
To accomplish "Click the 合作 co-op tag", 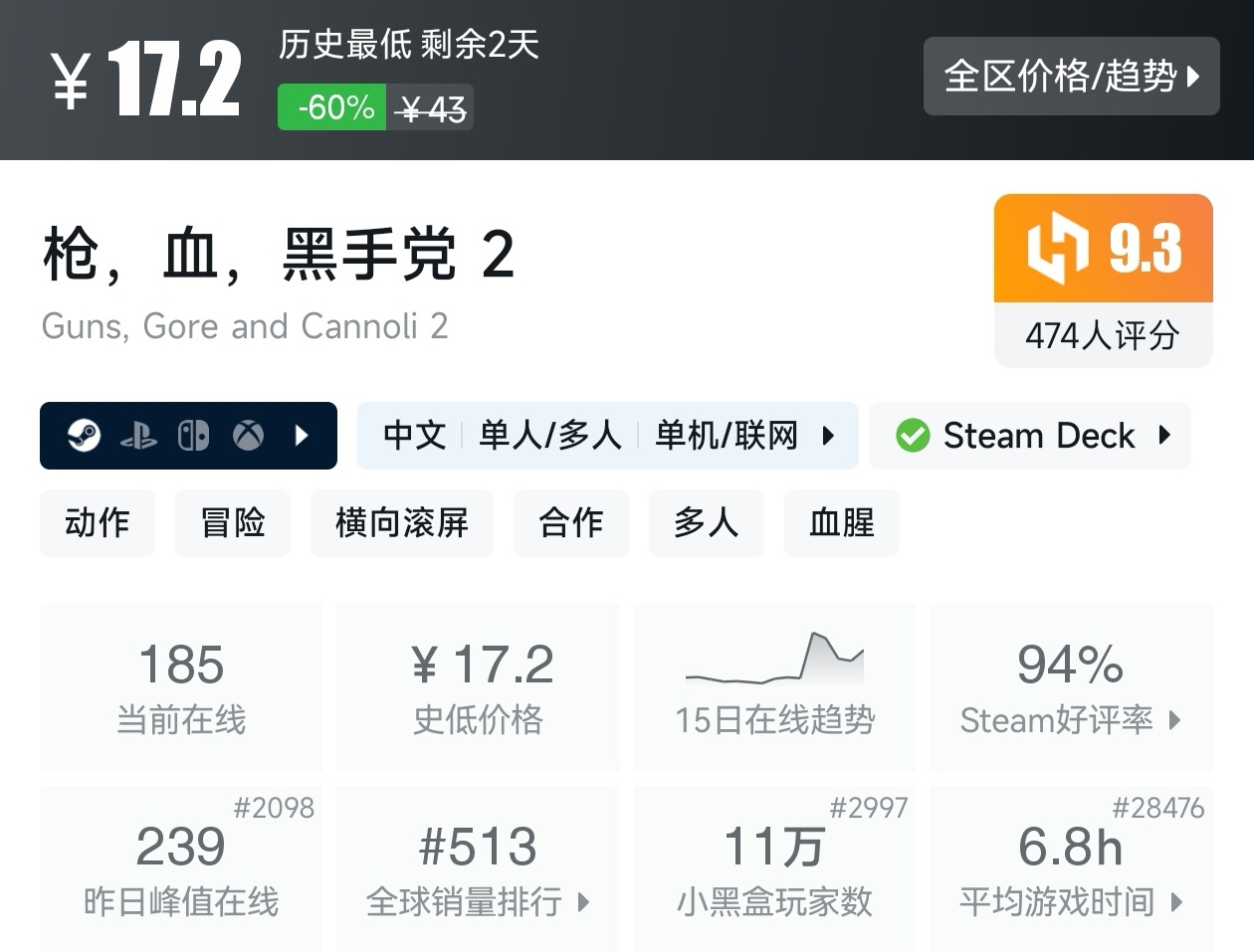I will (x=571, y=523).
